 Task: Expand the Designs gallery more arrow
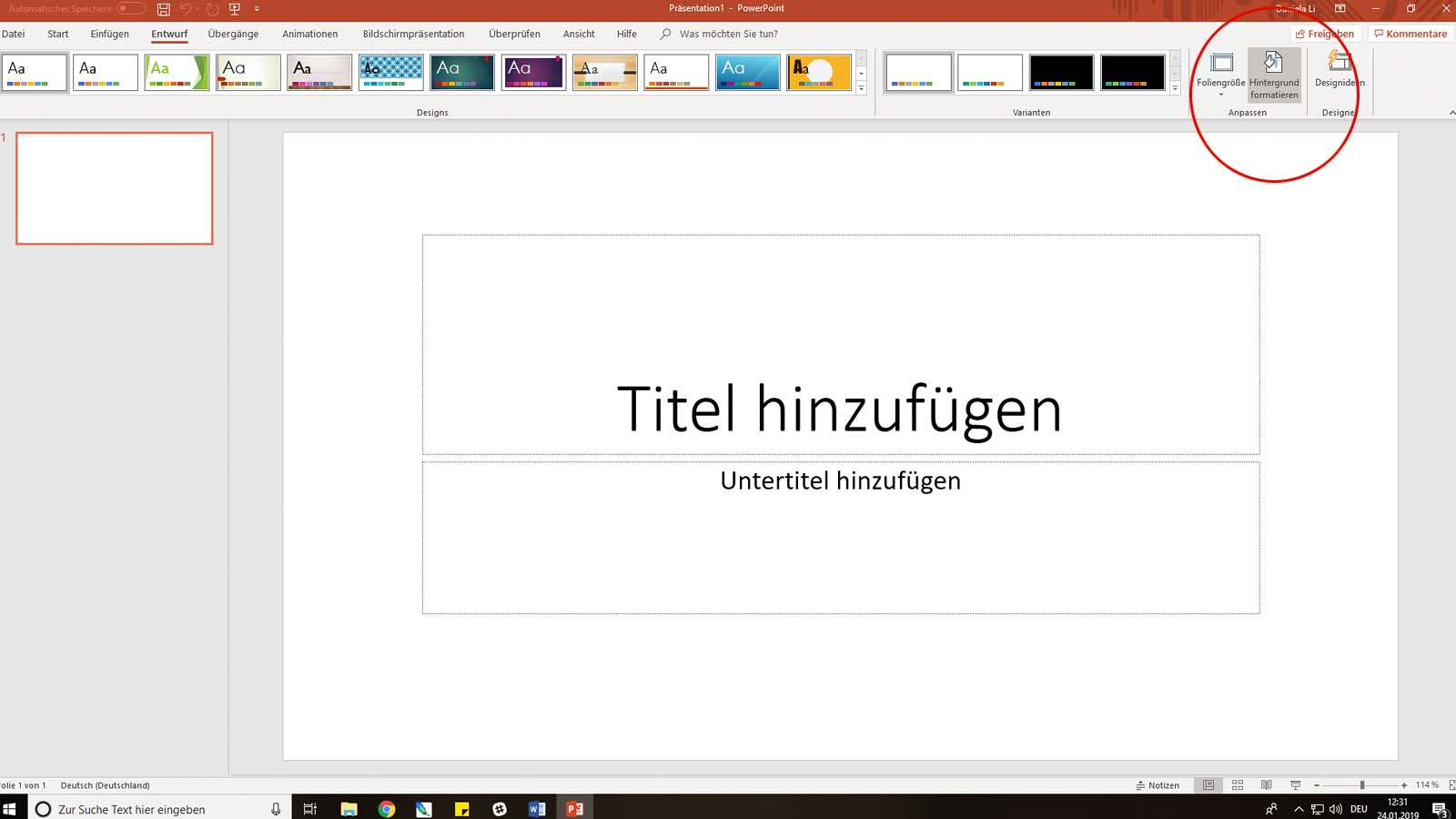[x=861, y=88]
